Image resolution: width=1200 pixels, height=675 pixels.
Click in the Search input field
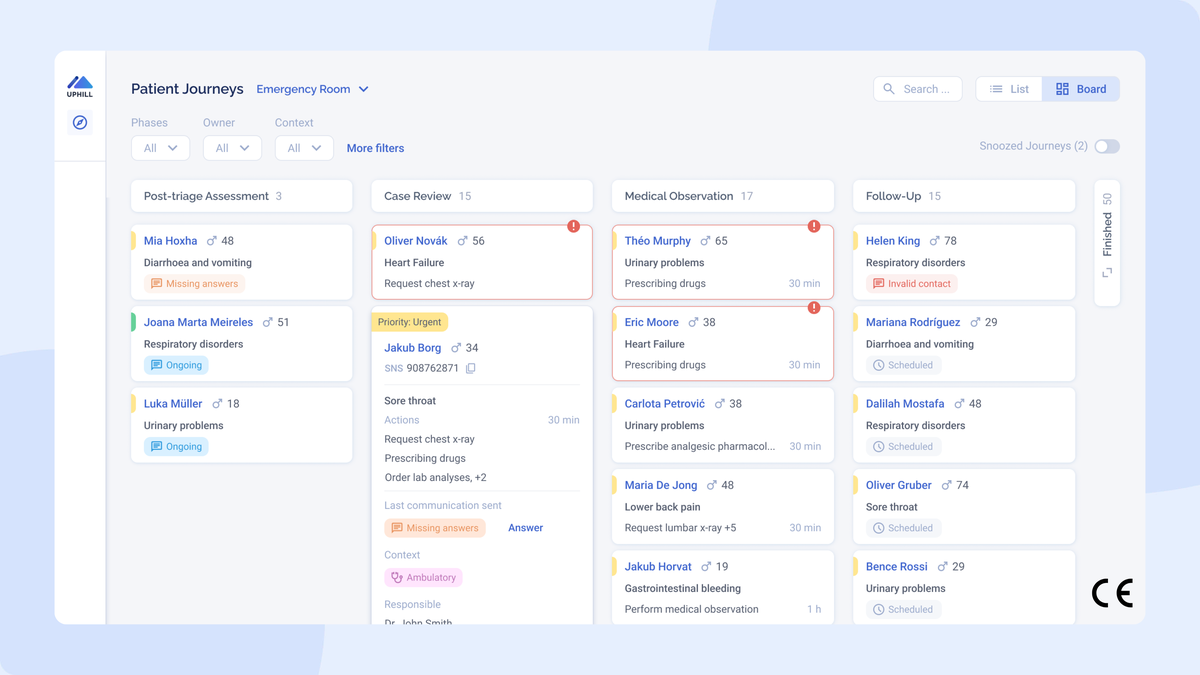pos(918,89)
